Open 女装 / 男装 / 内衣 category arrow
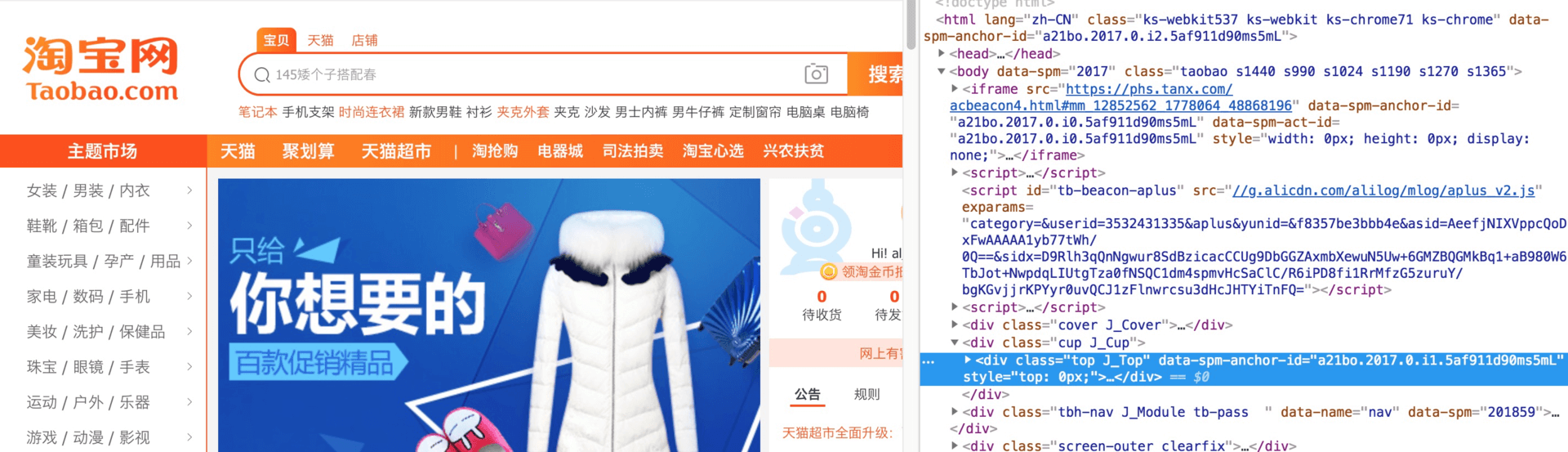This screenshot has width=1568, height=452. tap(189, 190)
